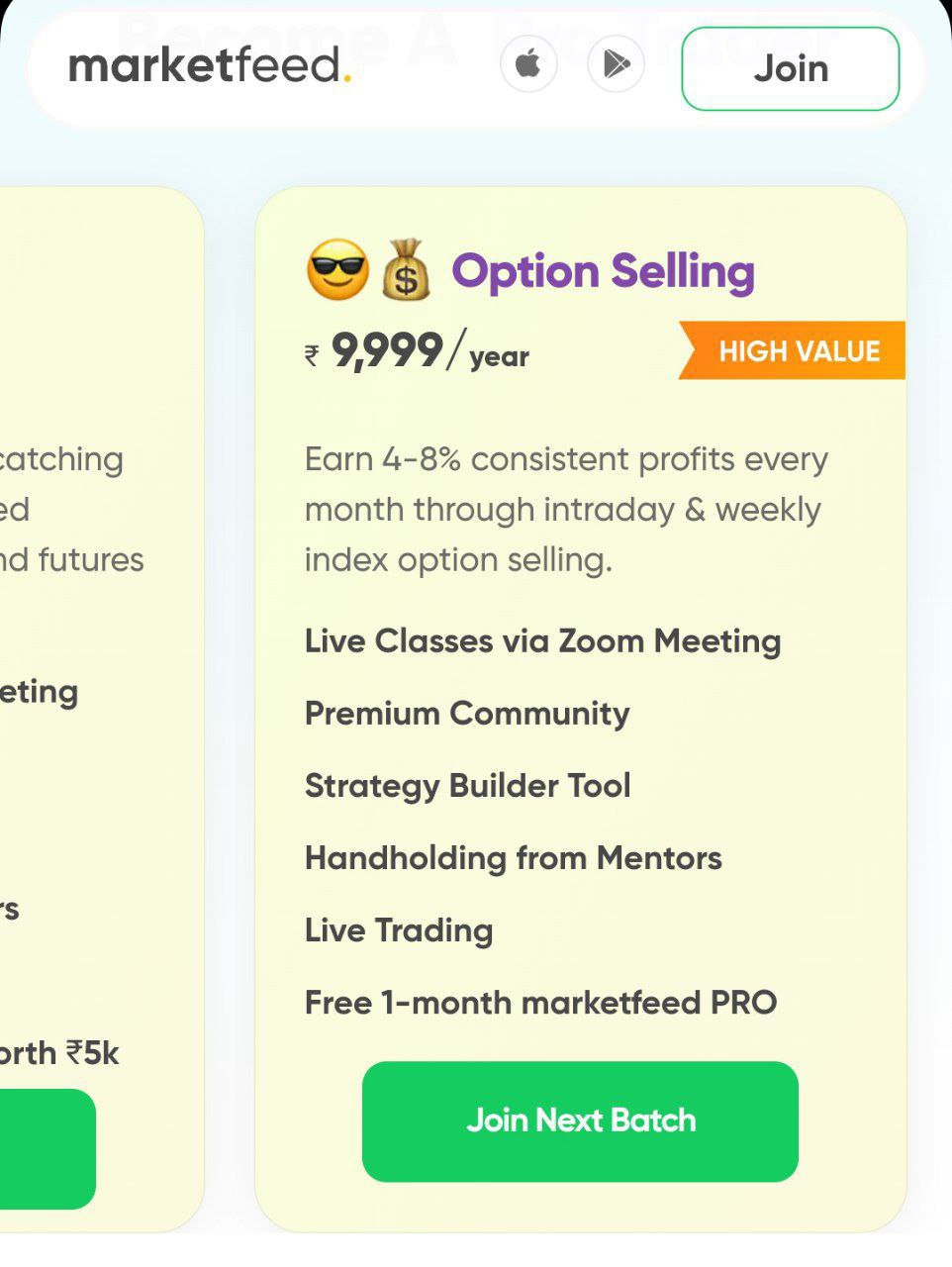Click Live Classes via Zoom Meeting
Viewport: 952px width, 1267px height.
[x=542, y=641]
